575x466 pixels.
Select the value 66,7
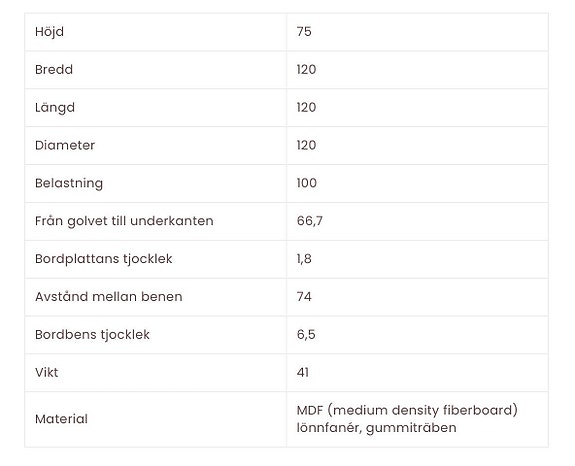310,221
